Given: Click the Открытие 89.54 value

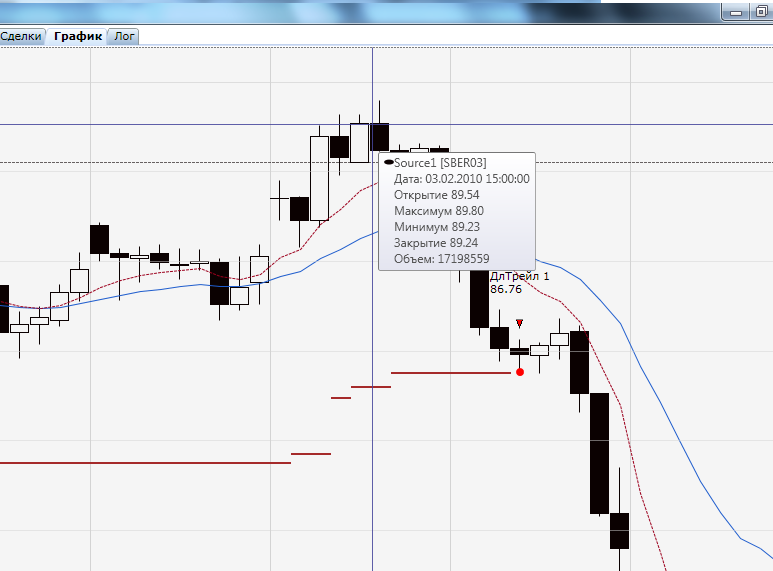Looking at the screenshot, I should pos(436,195).
